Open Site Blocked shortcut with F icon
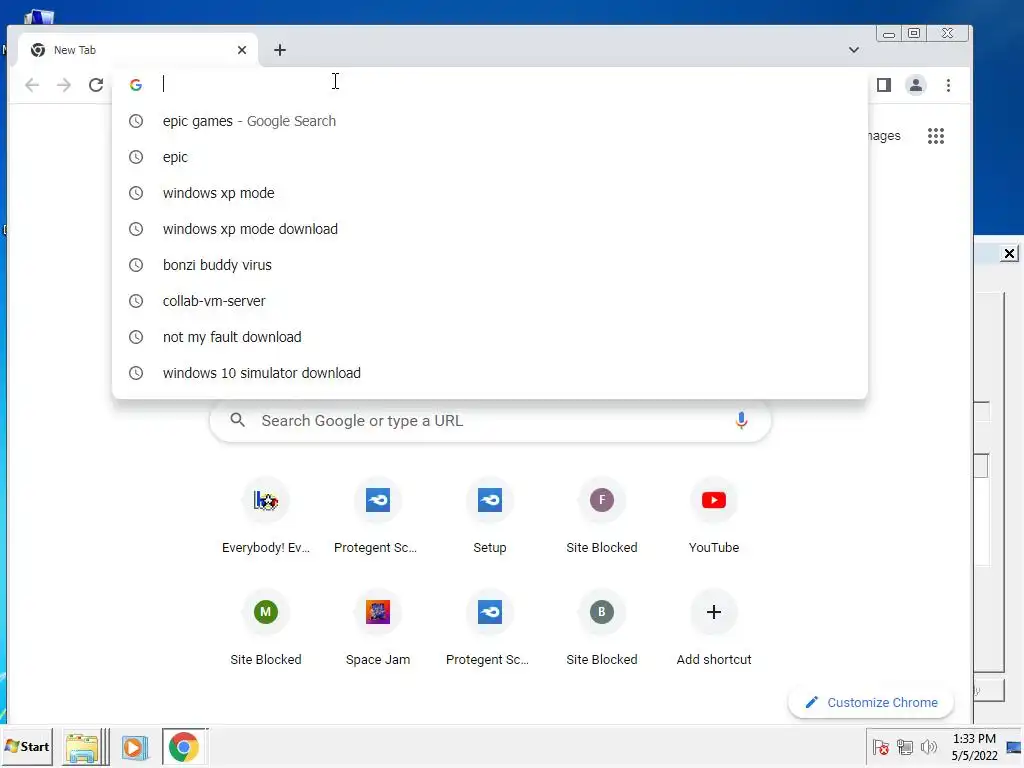1024x768 pixels. (601, 517)
